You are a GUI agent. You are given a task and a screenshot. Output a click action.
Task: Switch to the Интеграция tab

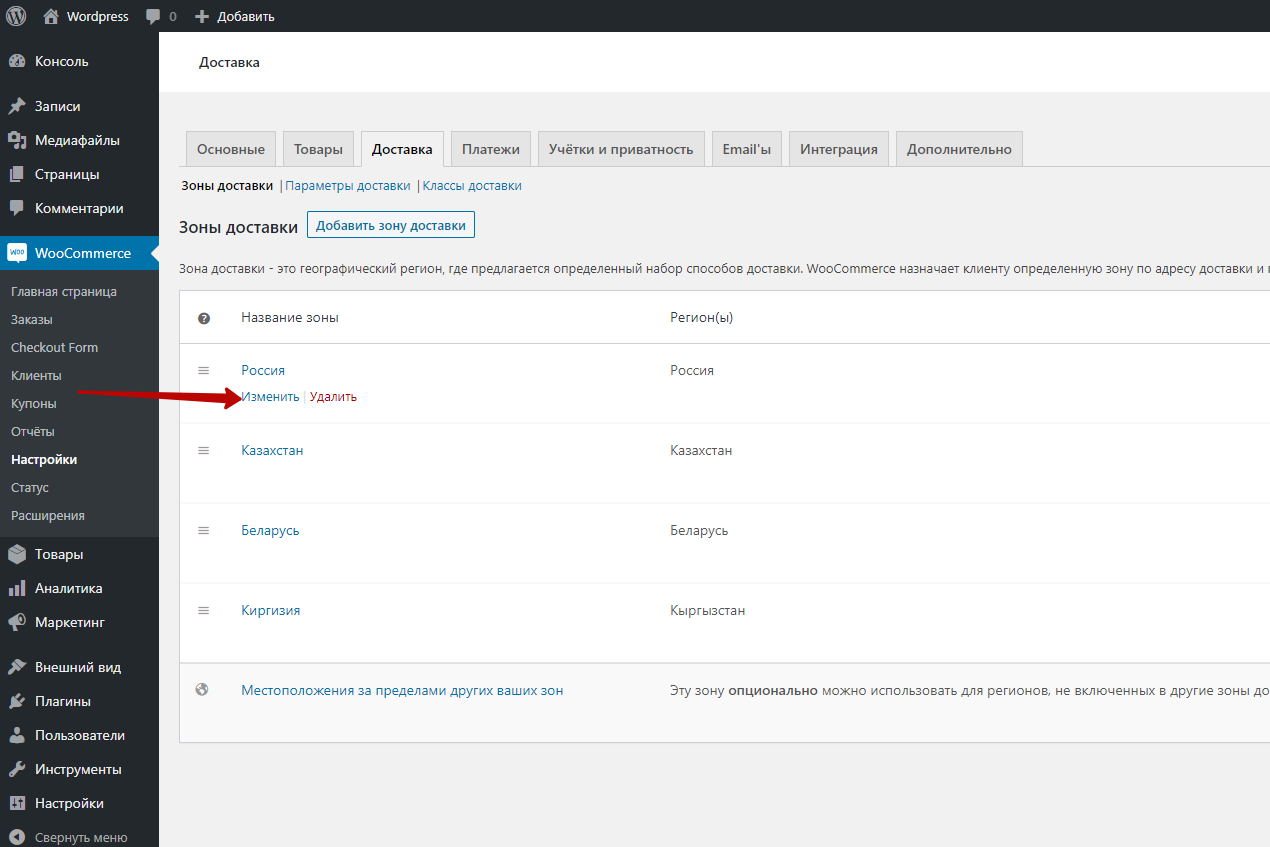coord(839,149)
